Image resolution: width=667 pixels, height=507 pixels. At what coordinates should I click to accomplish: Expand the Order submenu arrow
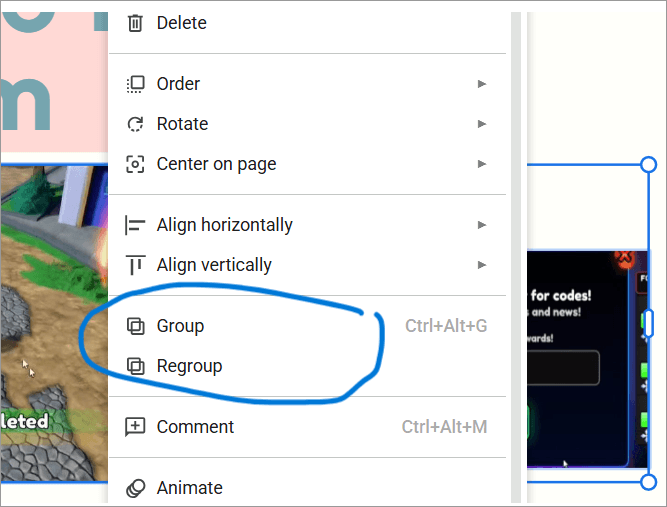[482, 84]
